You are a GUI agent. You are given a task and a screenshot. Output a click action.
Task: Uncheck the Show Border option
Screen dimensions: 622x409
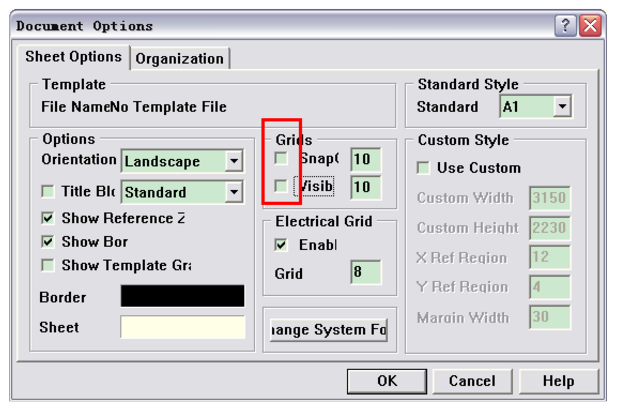pos(48,241)
